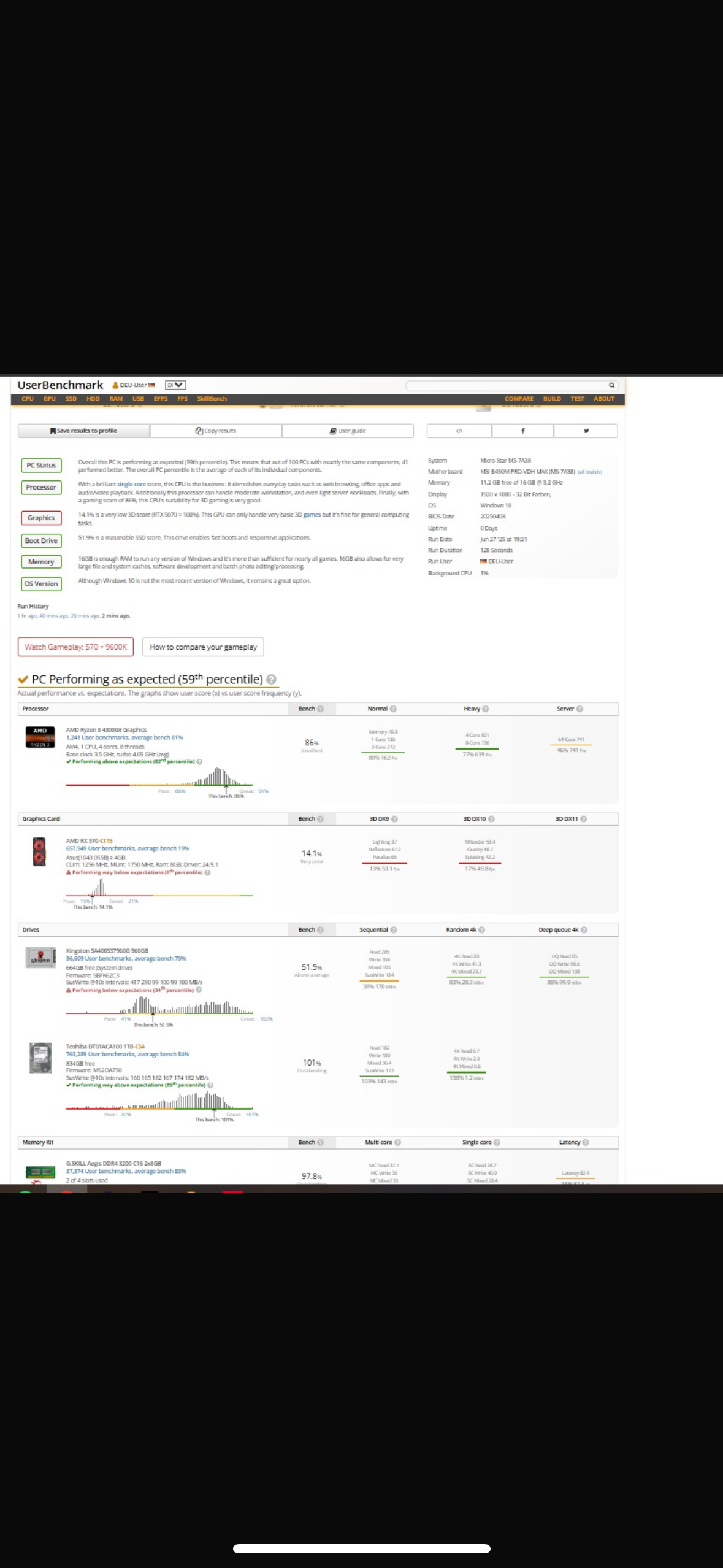
Task: Open the '40 mins ago' run history link
Action: [x=54, y=615]
